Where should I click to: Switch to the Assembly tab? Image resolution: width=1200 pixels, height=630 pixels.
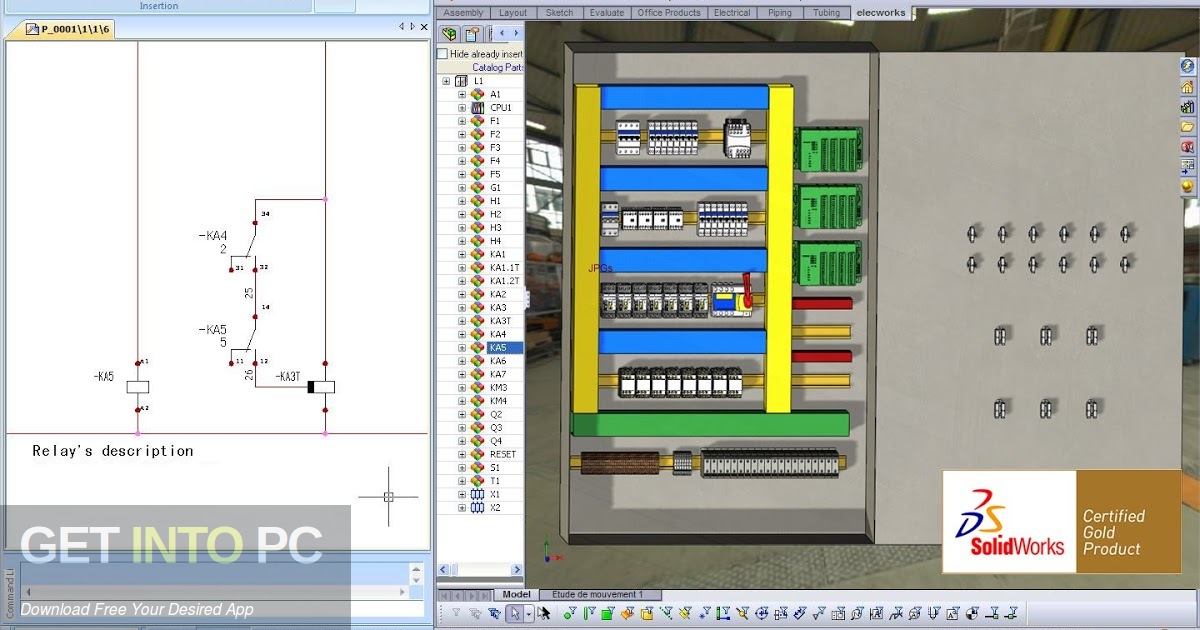(465, 13)
